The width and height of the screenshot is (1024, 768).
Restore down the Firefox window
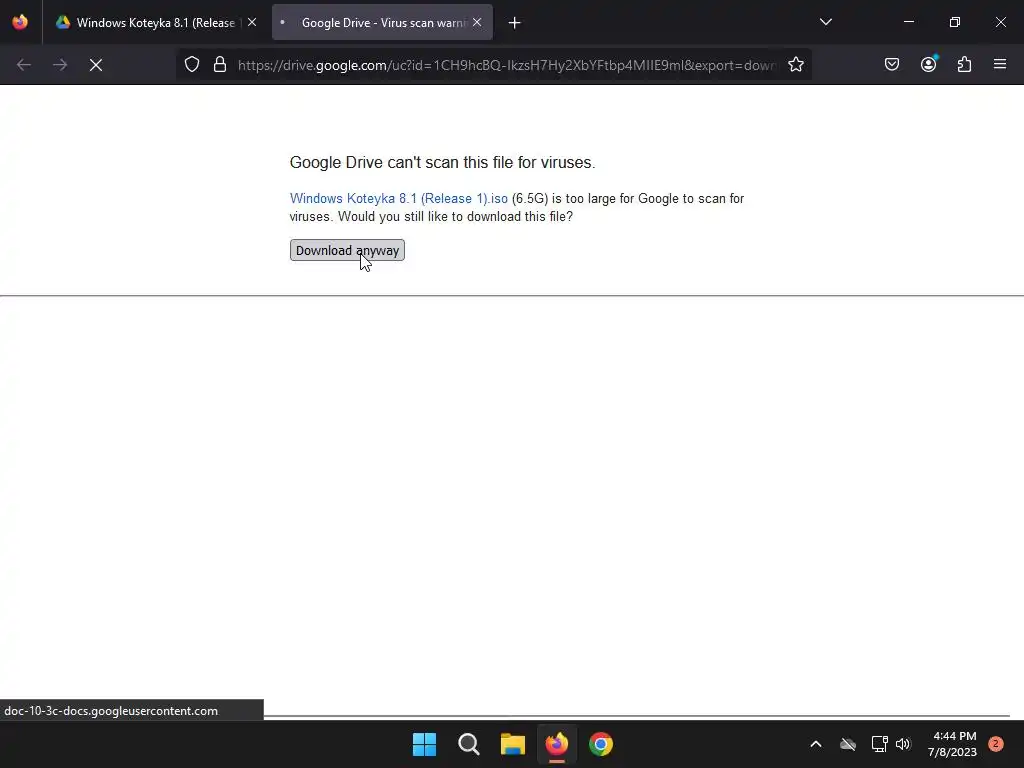click(x=955, y=22)
